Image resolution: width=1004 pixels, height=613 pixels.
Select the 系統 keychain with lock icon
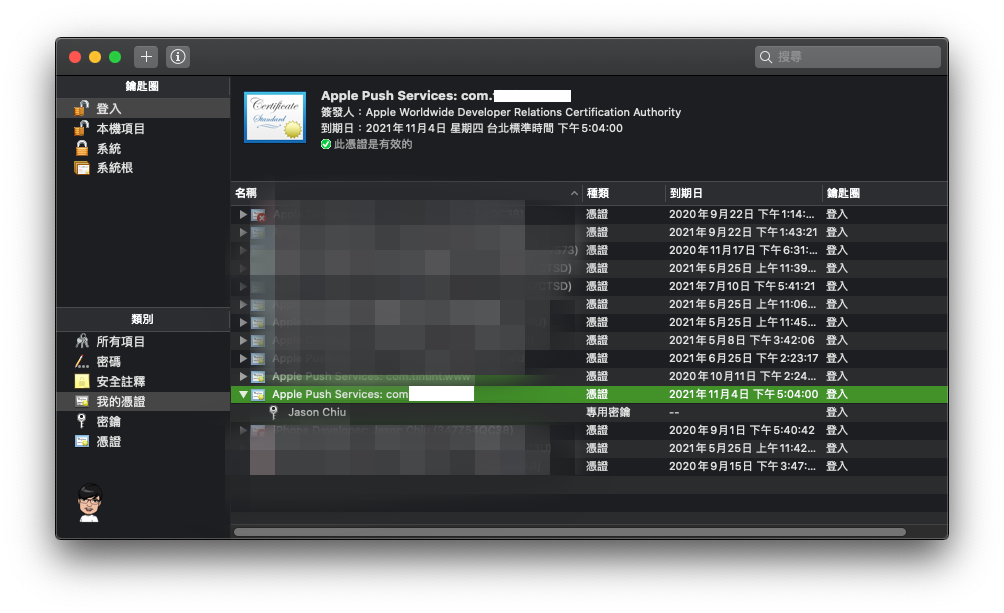(108, 148)
